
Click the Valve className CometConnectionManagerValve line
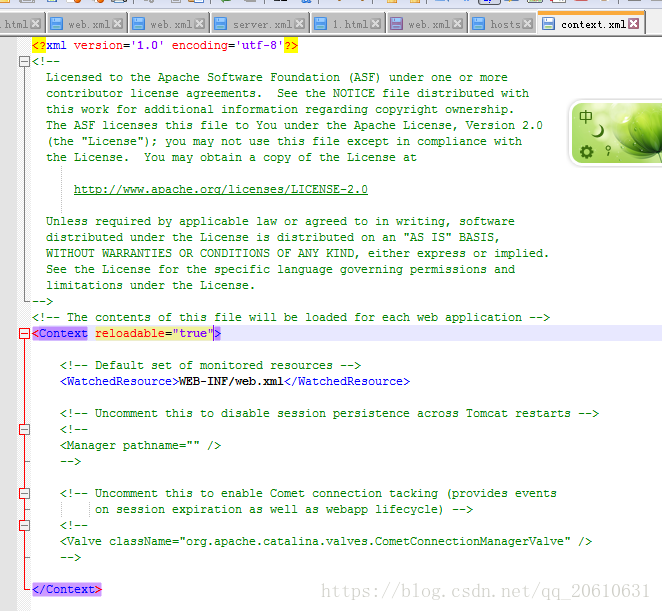tap(326, 541)
